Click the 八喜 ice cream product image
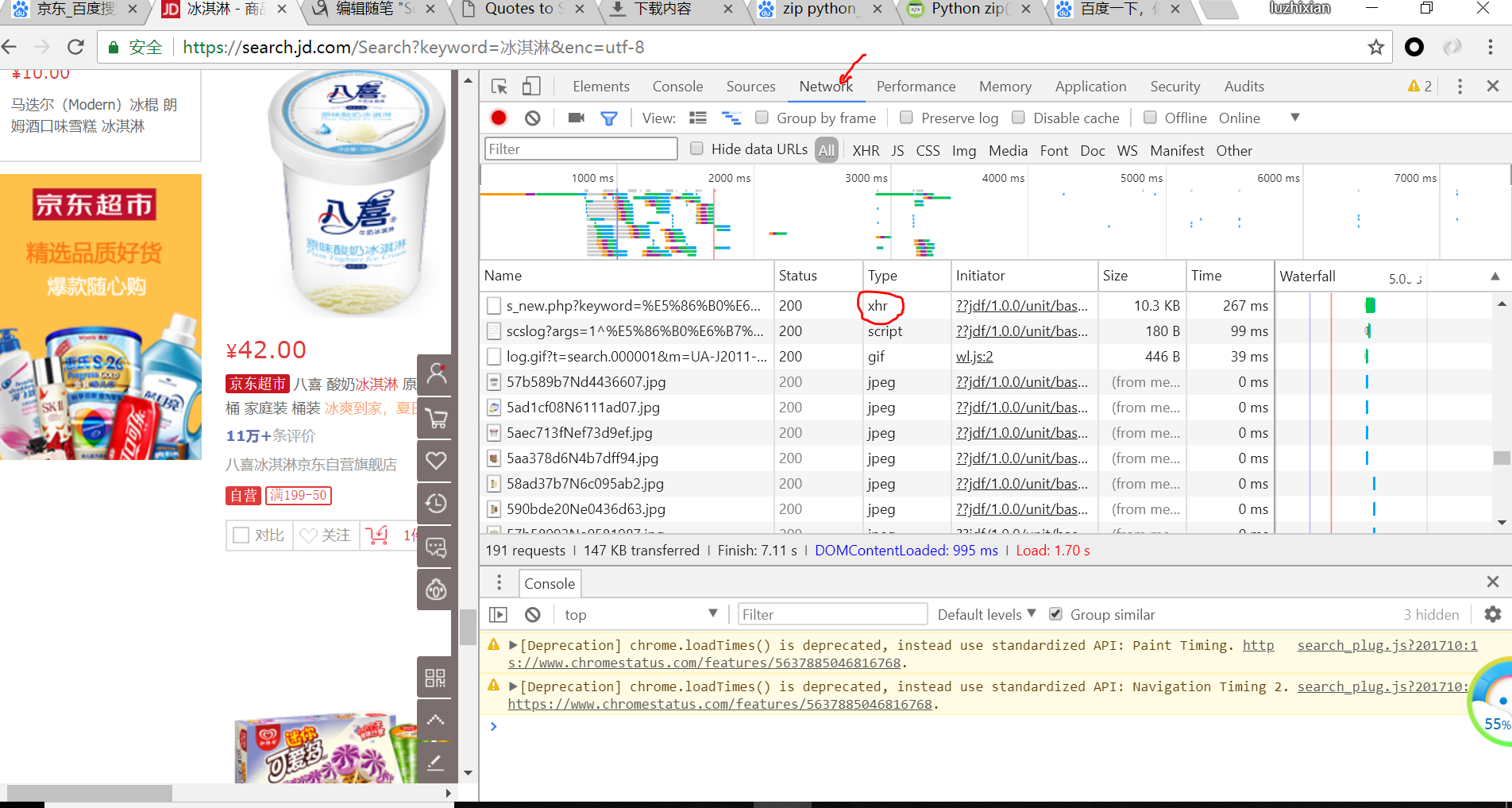 click(355, 194)
